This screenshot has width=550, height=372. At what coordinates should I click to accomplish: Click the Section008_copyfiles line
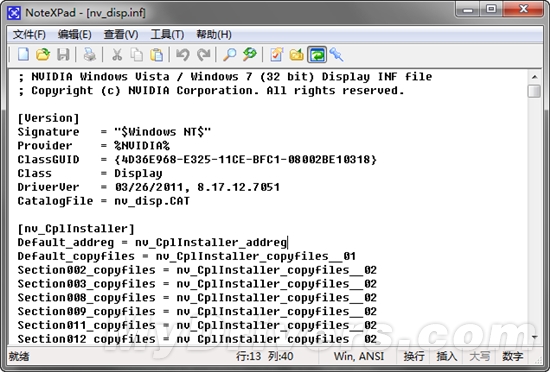(x=197, y=297)
